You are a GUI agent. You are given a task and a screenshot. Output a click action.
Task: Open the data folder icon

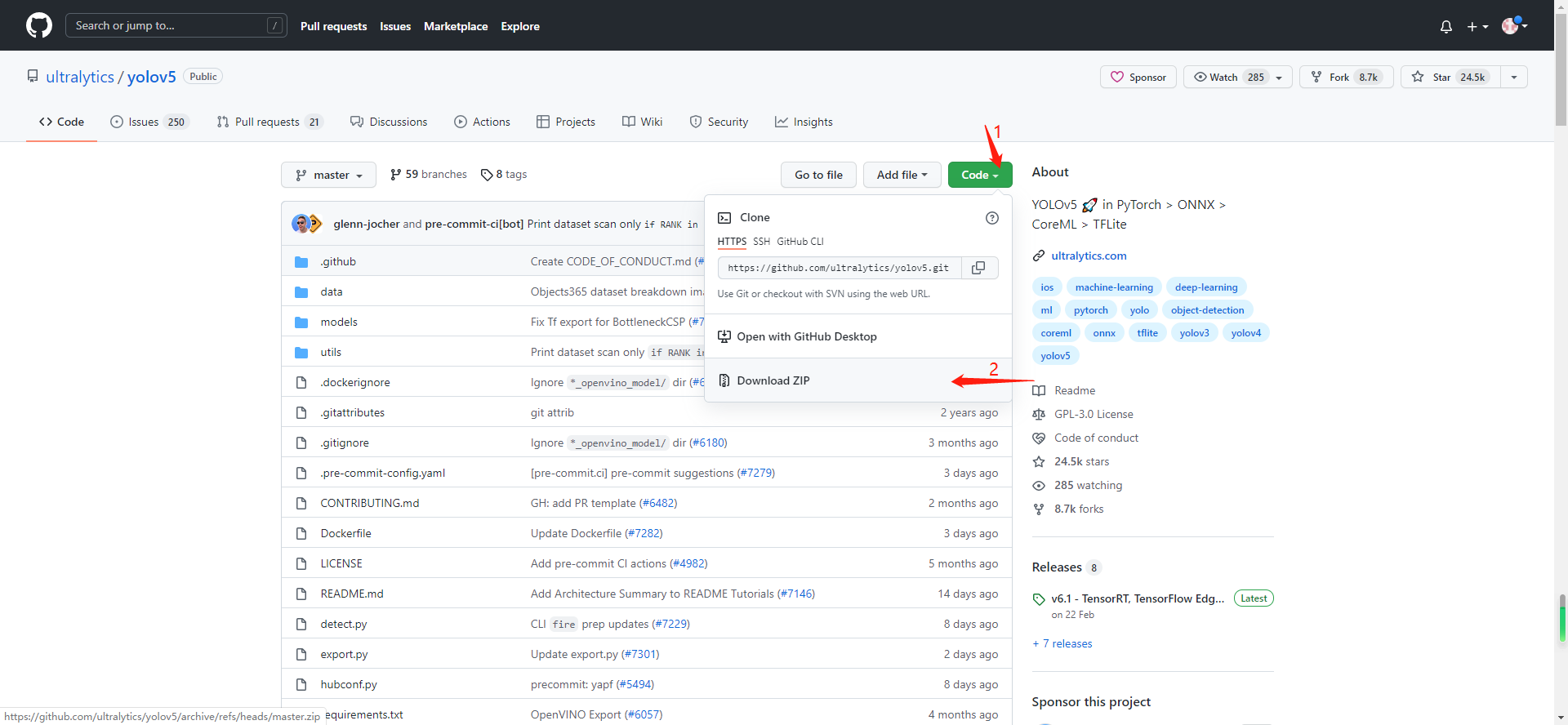coord(301,292)
